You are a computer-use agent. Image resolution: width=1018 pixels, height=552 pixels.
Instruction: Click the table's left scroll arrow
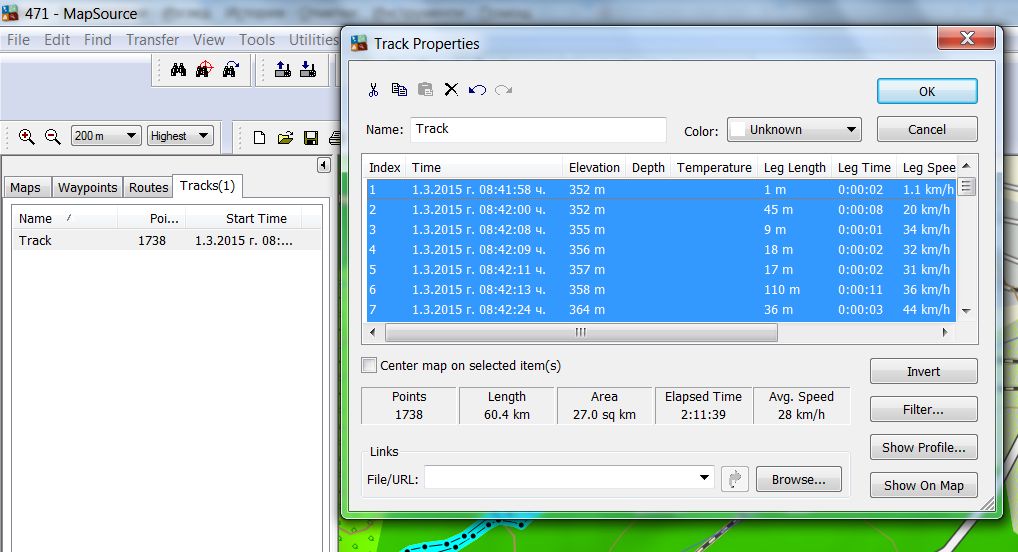[x=373, y=332]
